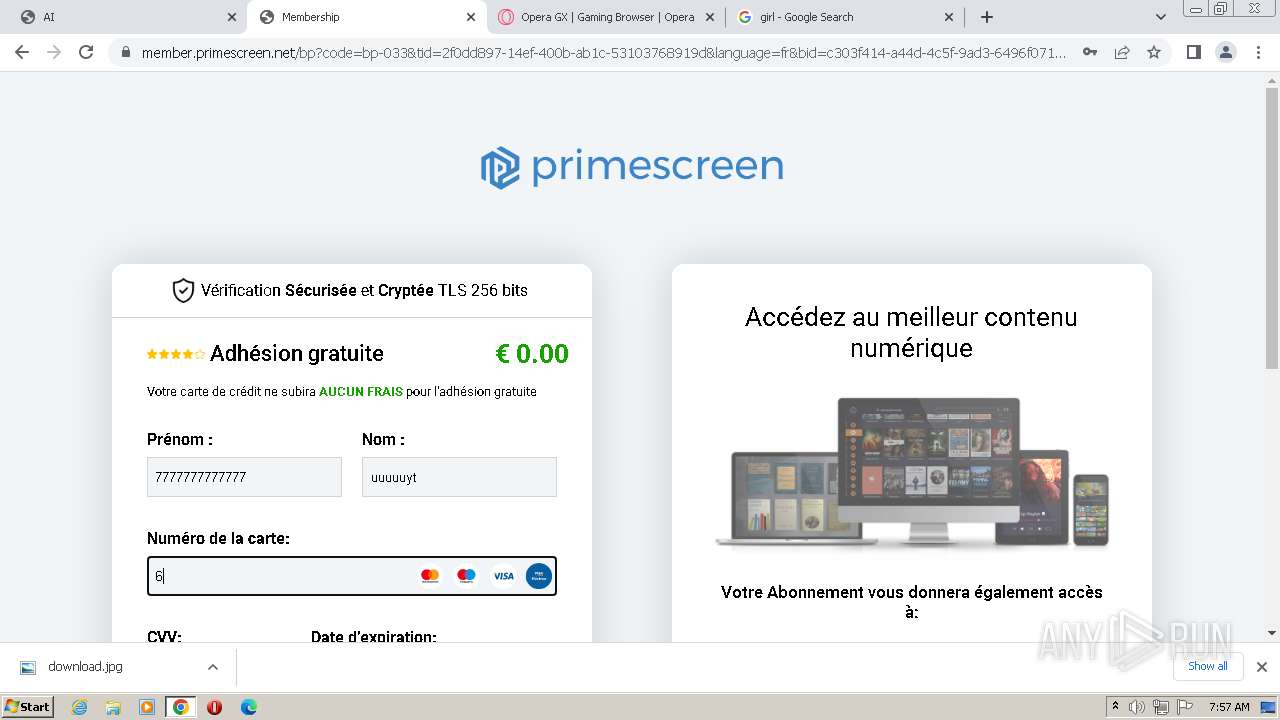This screenshot has height=720, width=1280.
Task: Click the 7:57 AM clock
Action: [x=1229, y=707]
